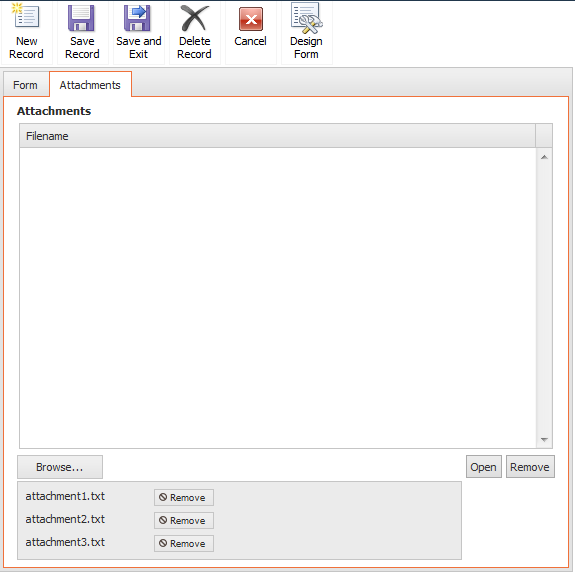Remove attachment3.txt from upload list
The height and width of the screenshot is (574, 575).
[x=184, y=543]
